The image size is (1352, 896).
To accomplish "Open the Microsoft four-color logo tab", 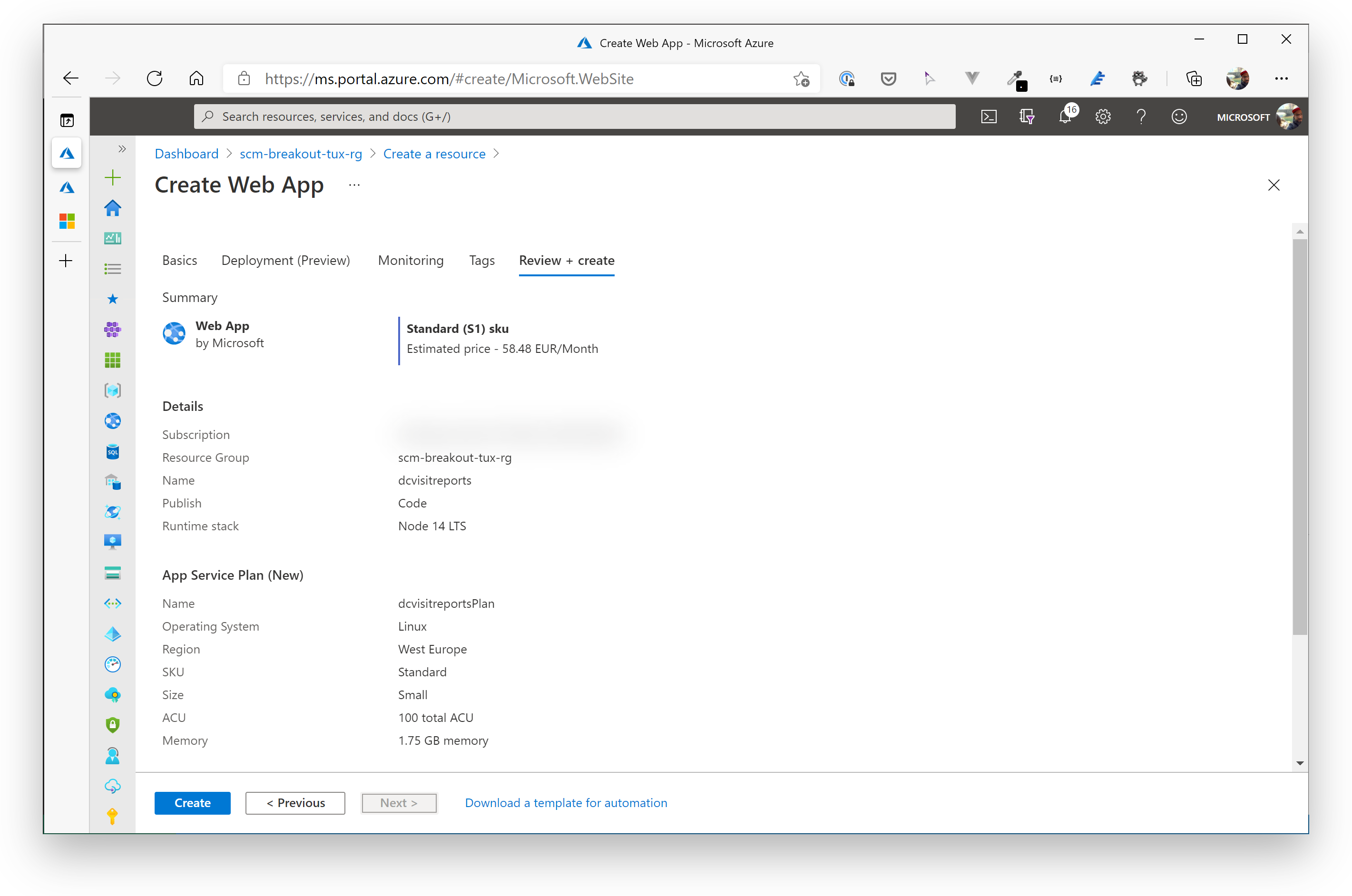I will point(67,221).
